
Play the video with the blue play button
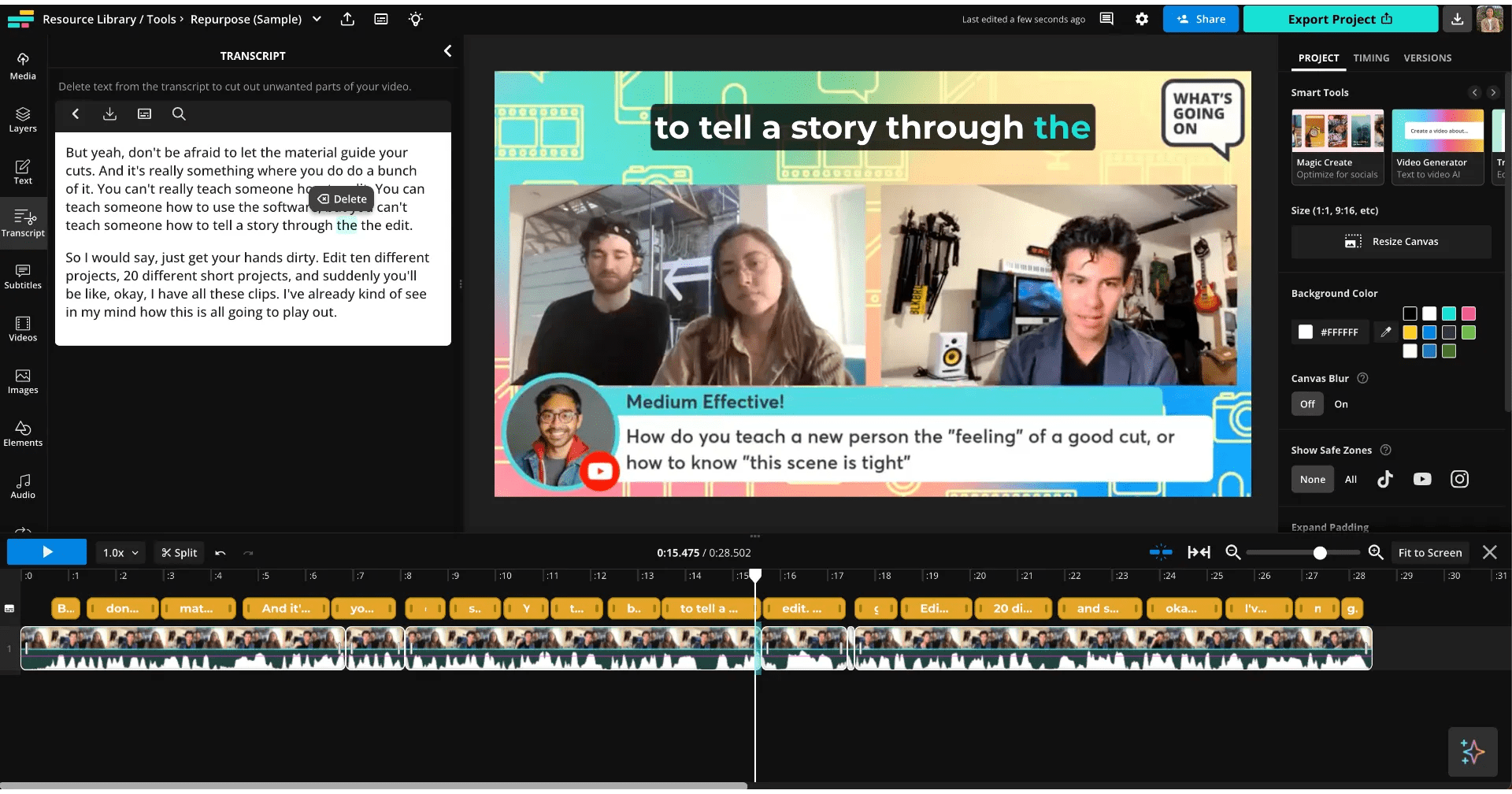click(x=46, y=552)
